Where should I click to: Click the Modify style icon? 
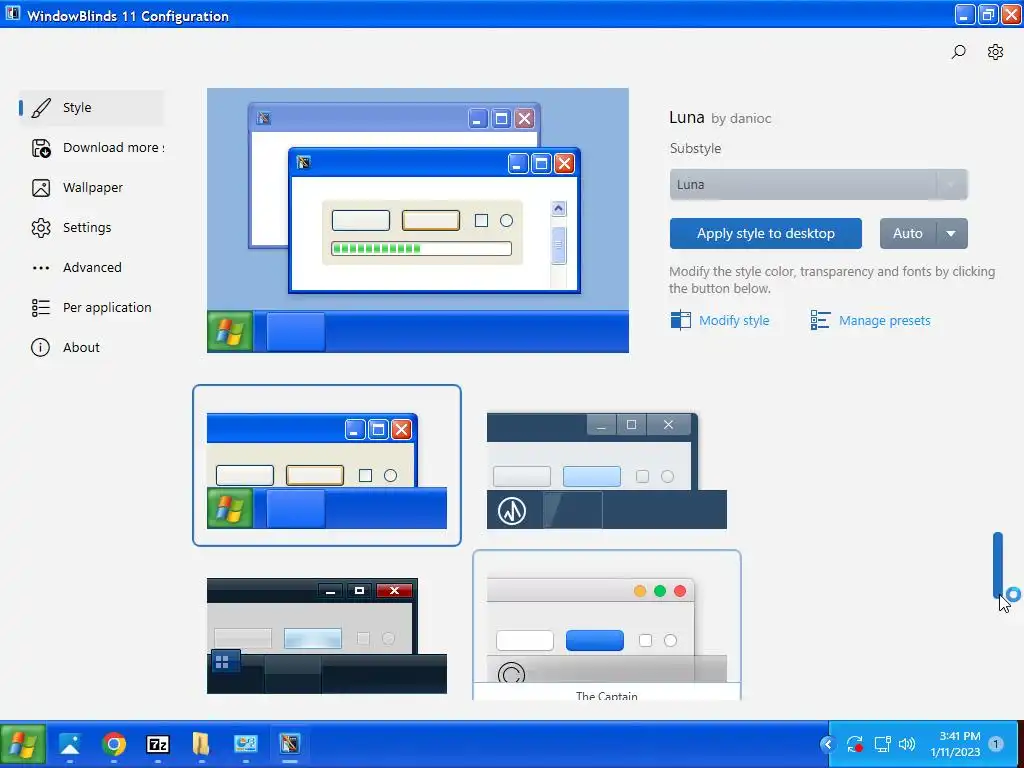(680, 320)
